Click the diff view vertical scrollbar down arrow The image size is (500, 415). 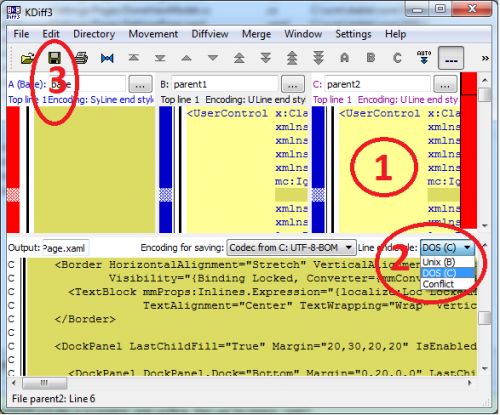pos(485,226)
